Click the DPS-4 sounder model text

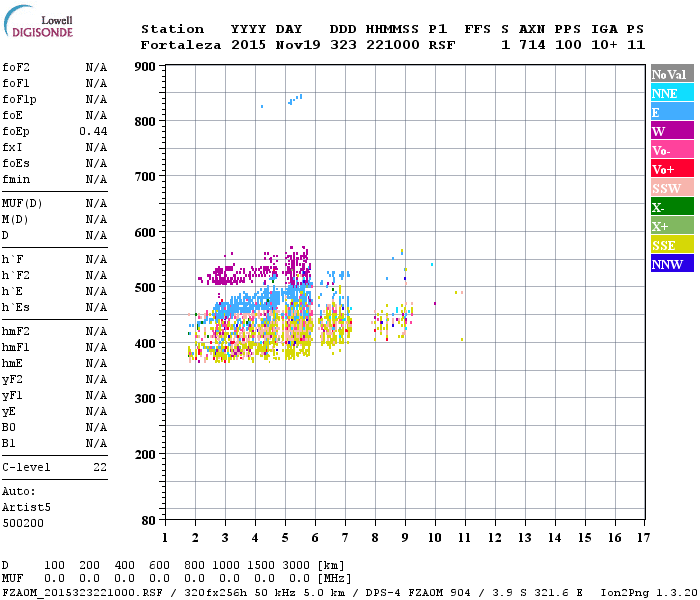[383, 593]
